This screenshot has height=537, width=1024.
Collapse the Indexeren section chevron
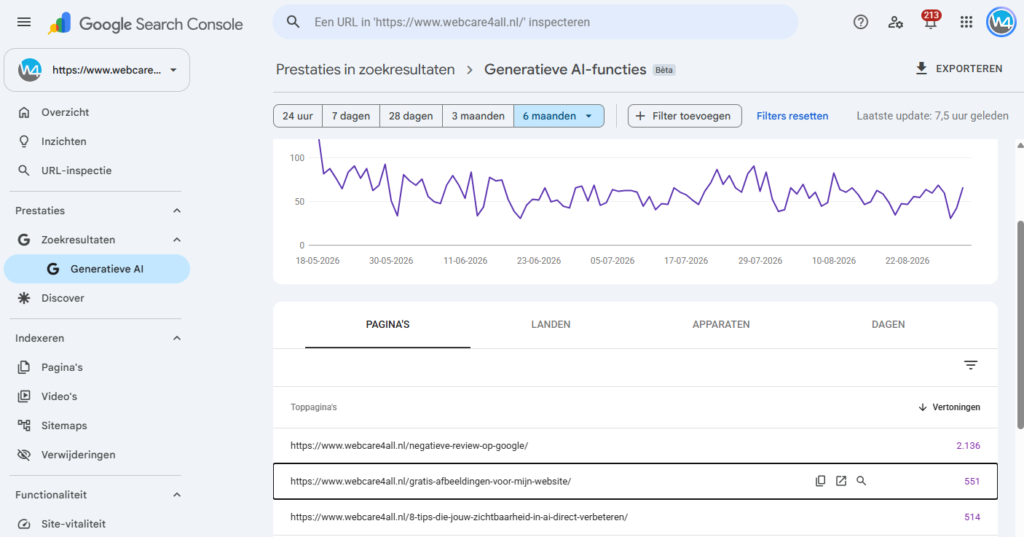(x=177, y=338)
